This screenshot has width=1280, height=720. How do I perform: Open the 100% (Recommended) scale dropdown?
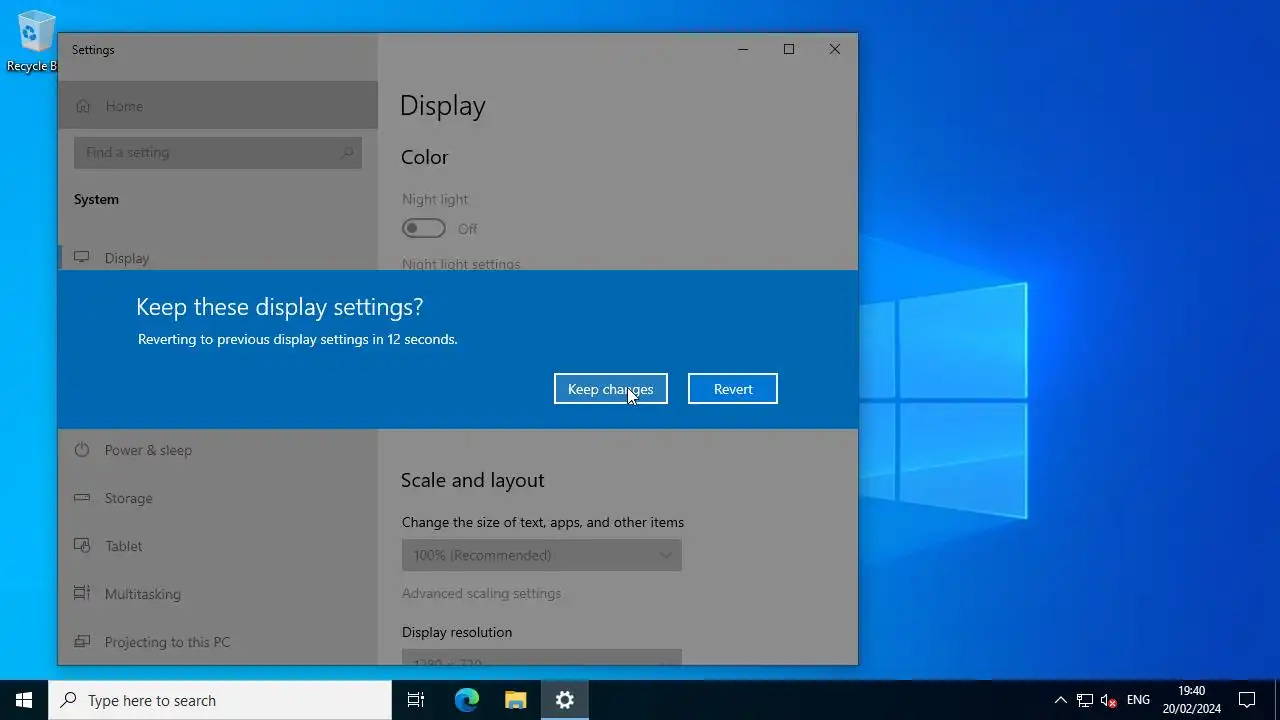click(x=541, y=555)
